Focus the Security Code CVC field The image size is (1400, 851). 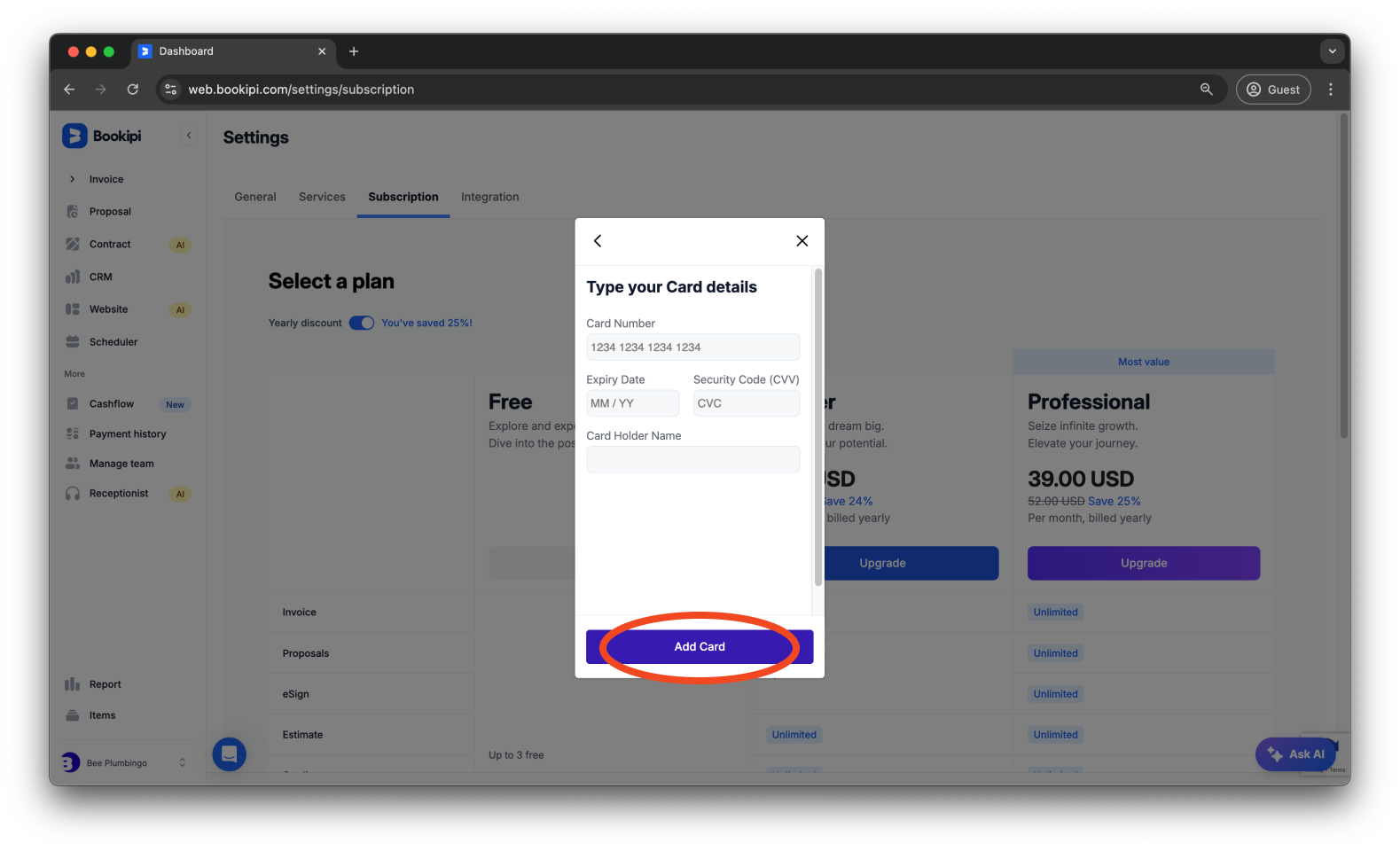click(x=747, y=403)
